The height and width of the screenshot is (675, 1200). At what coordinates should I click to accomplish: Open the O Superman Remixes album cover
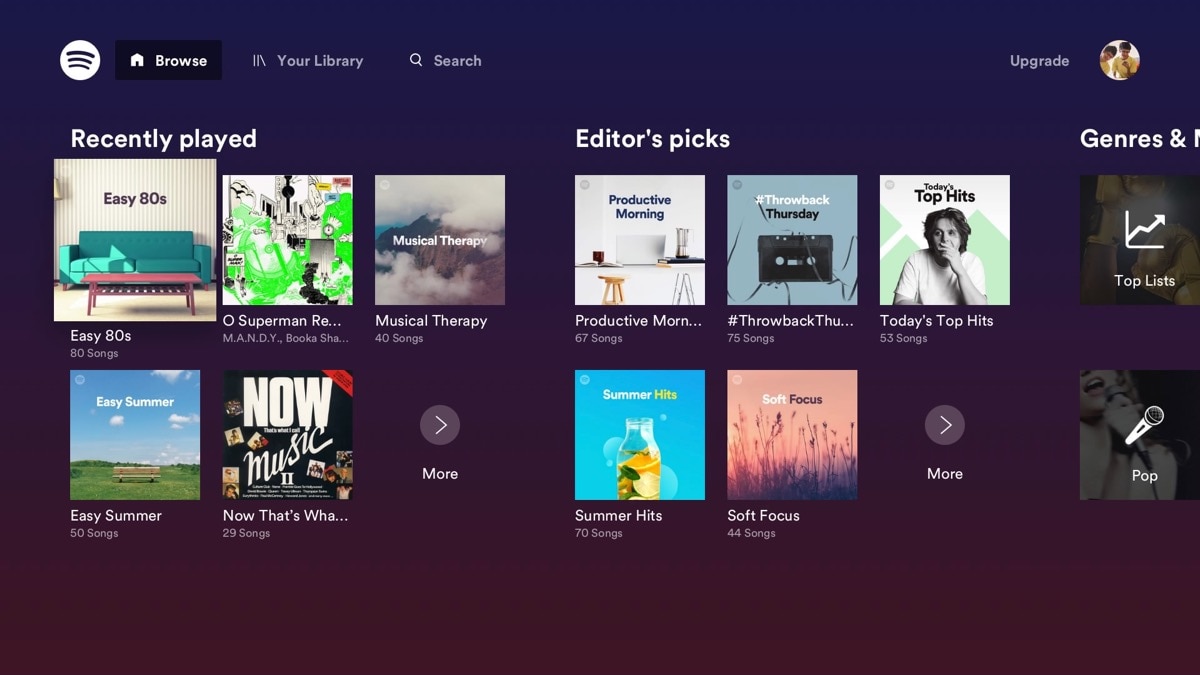[x=287, y=240]
